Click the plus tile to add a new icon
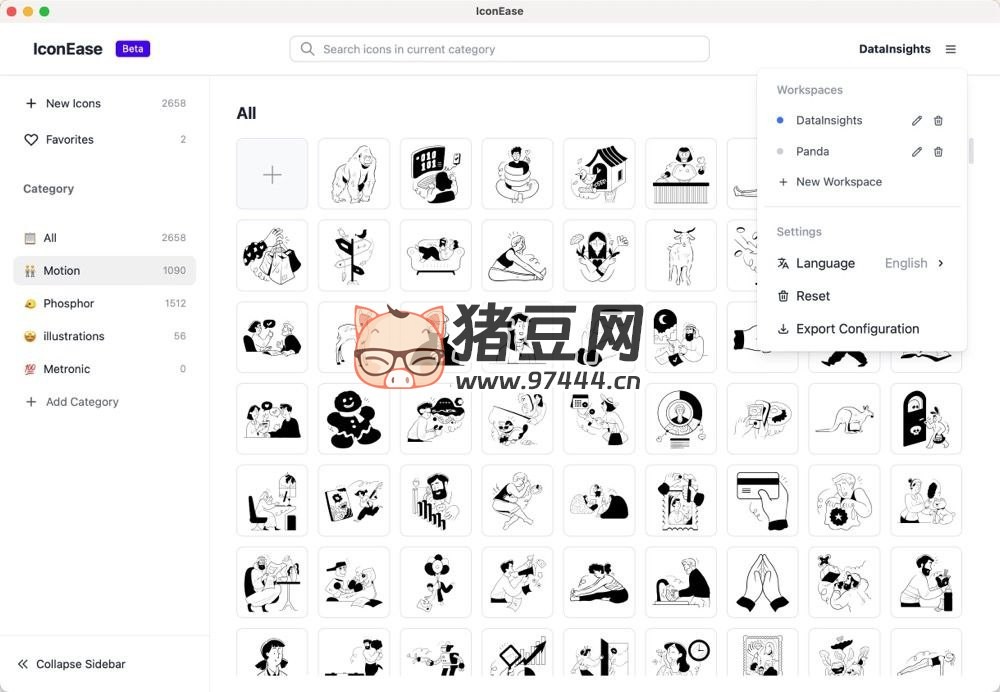This screenshot has height=692, width=1000. 272,173
